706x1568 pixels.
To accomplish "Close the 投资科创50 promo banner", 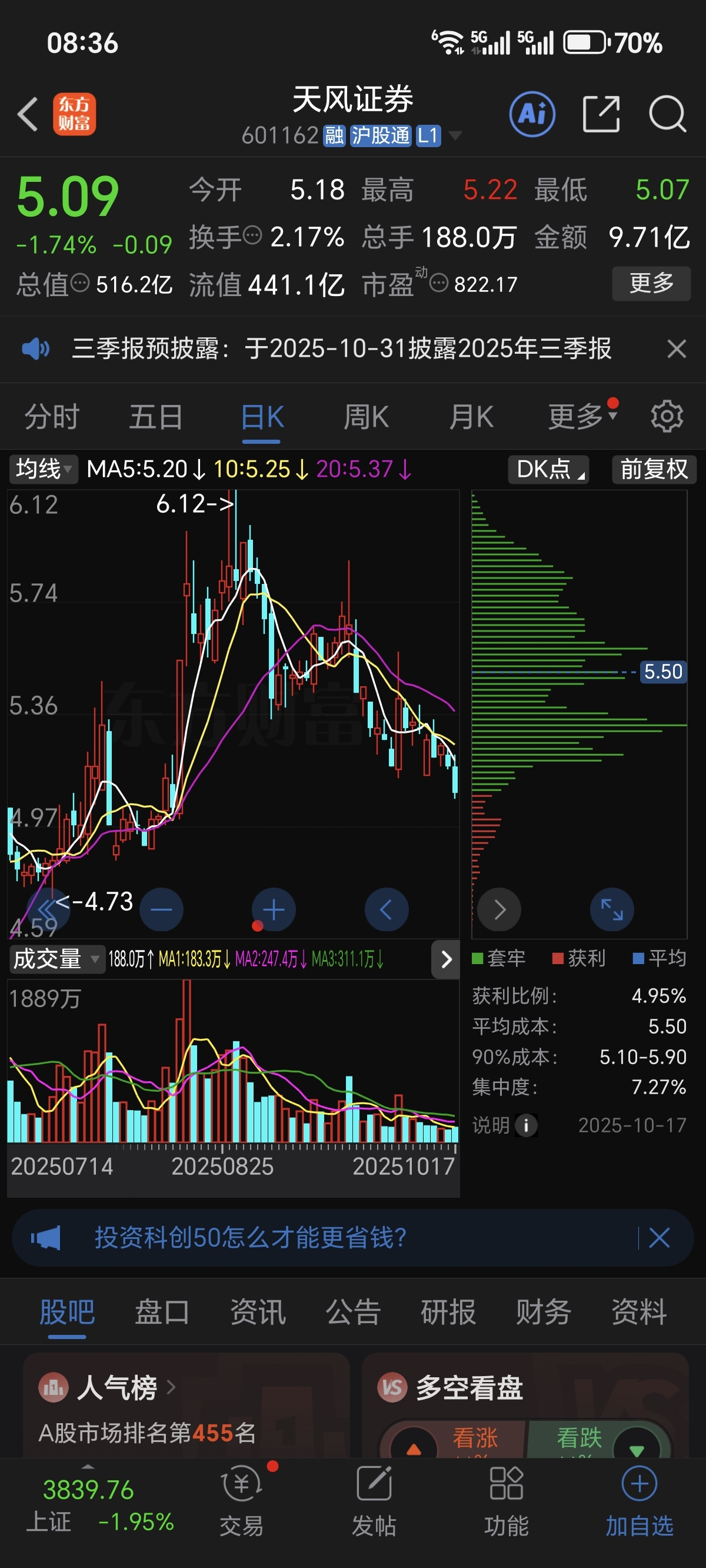I will pos(659,1237).
